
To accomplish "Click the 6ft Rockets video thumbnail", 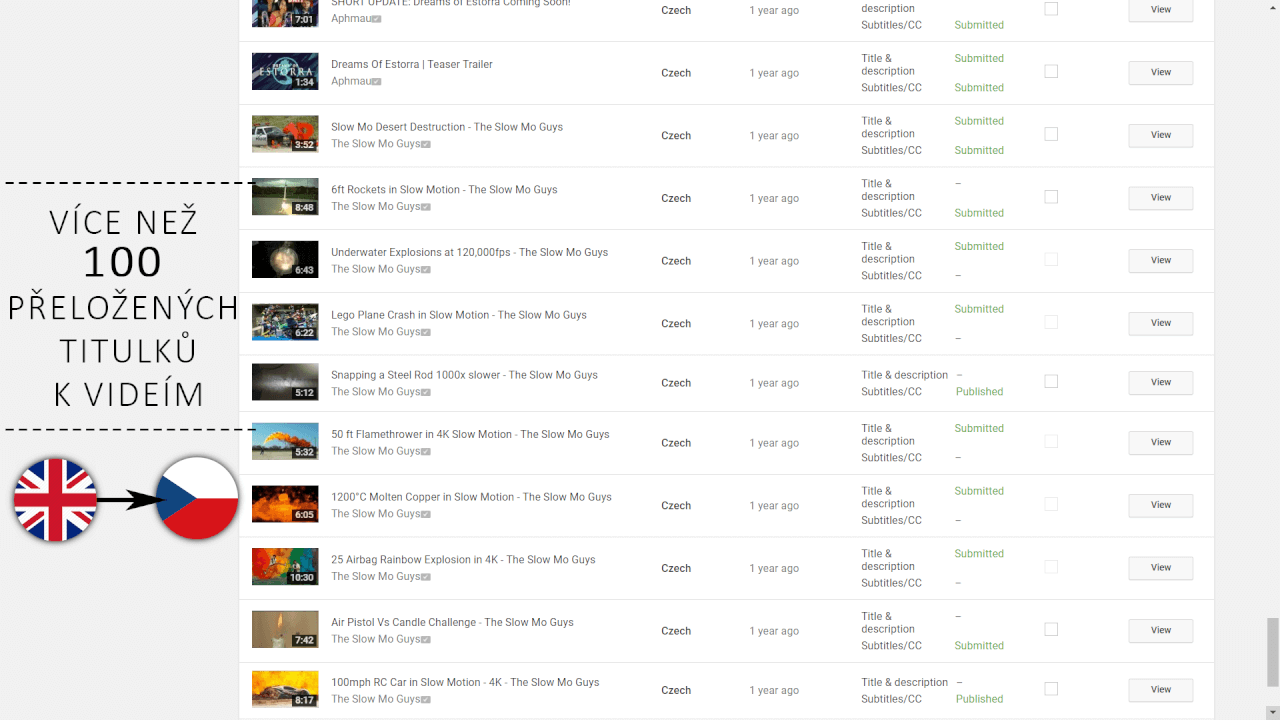I will pyautogui.click(x=285, y=197).
